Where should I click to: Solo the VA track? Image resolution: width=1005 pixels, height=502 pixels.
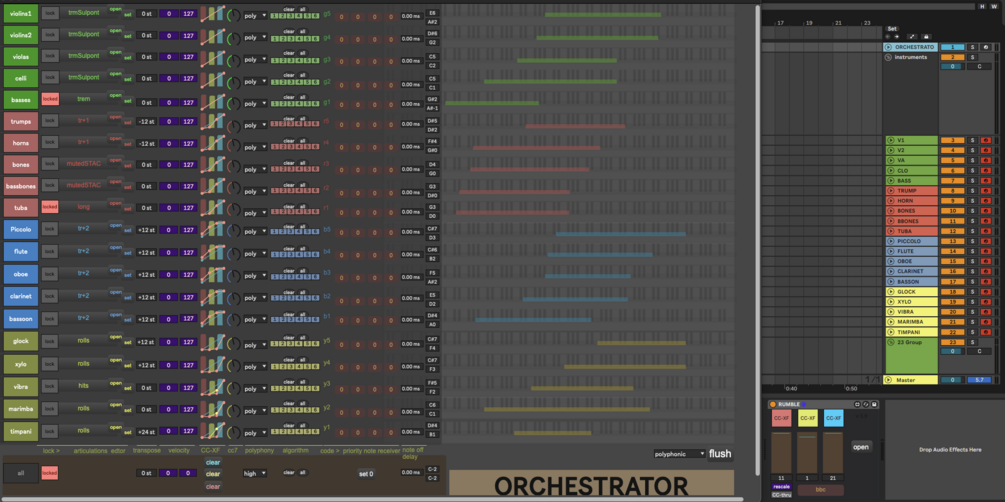pyautogui.click(x=972, y=160)
